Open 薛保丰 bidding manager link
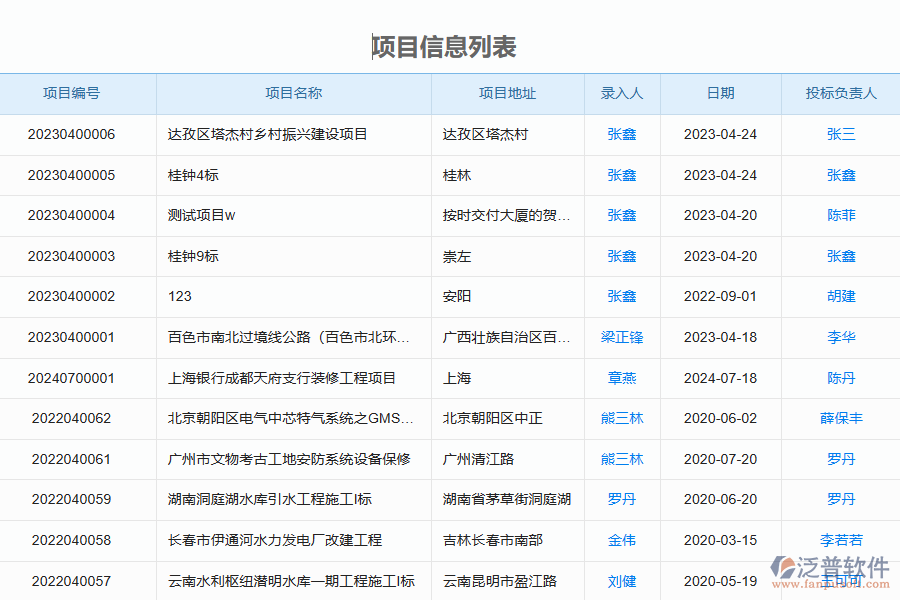The height and width of the screenshot is (600, 900). (840, 419)
